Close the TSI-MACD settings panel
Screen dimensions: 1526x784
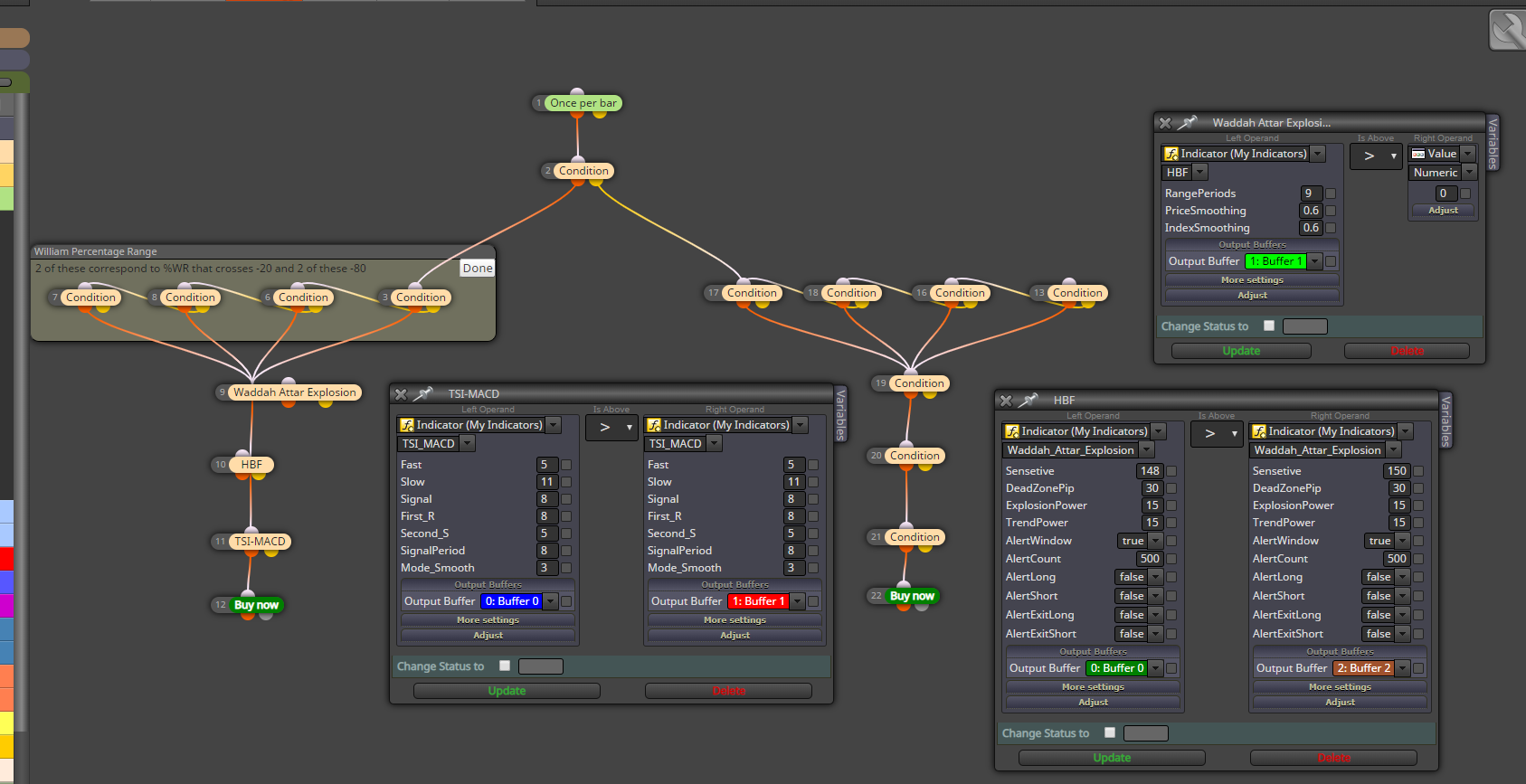click(402, 394)
